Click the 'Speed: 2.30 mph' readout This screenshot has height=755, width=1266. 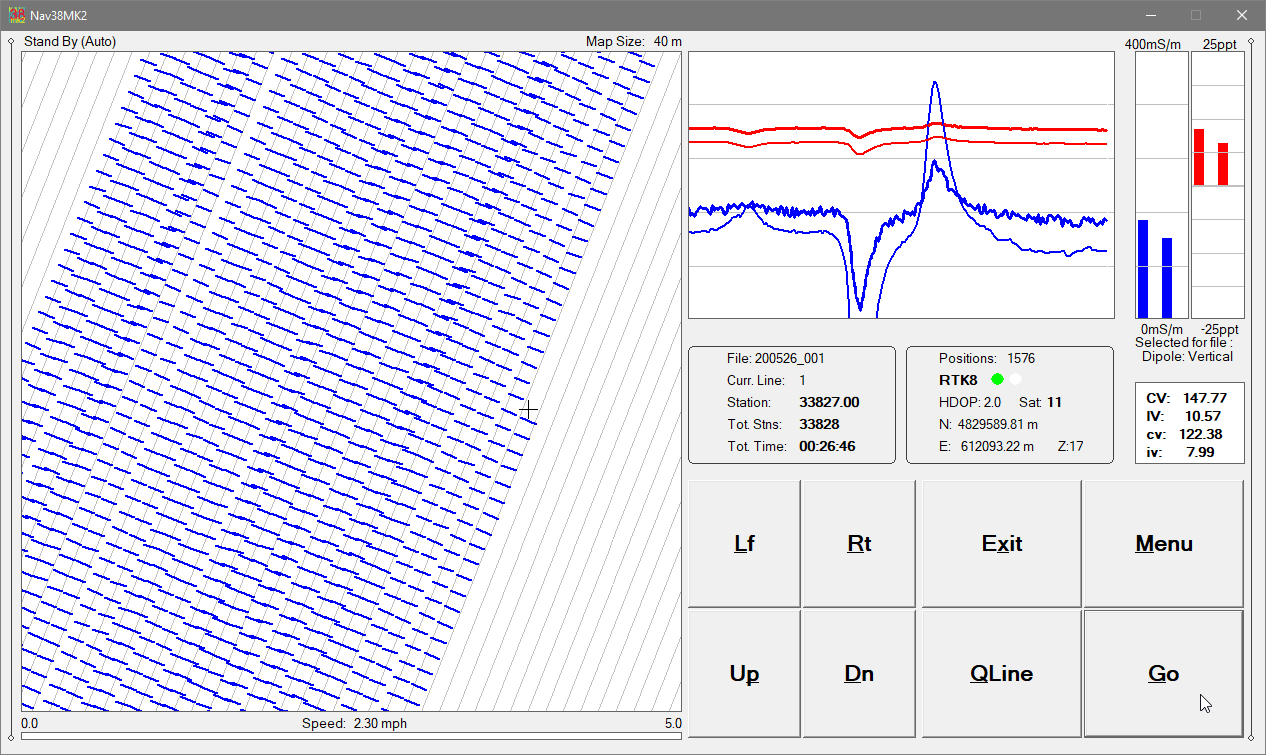[354, 723]
